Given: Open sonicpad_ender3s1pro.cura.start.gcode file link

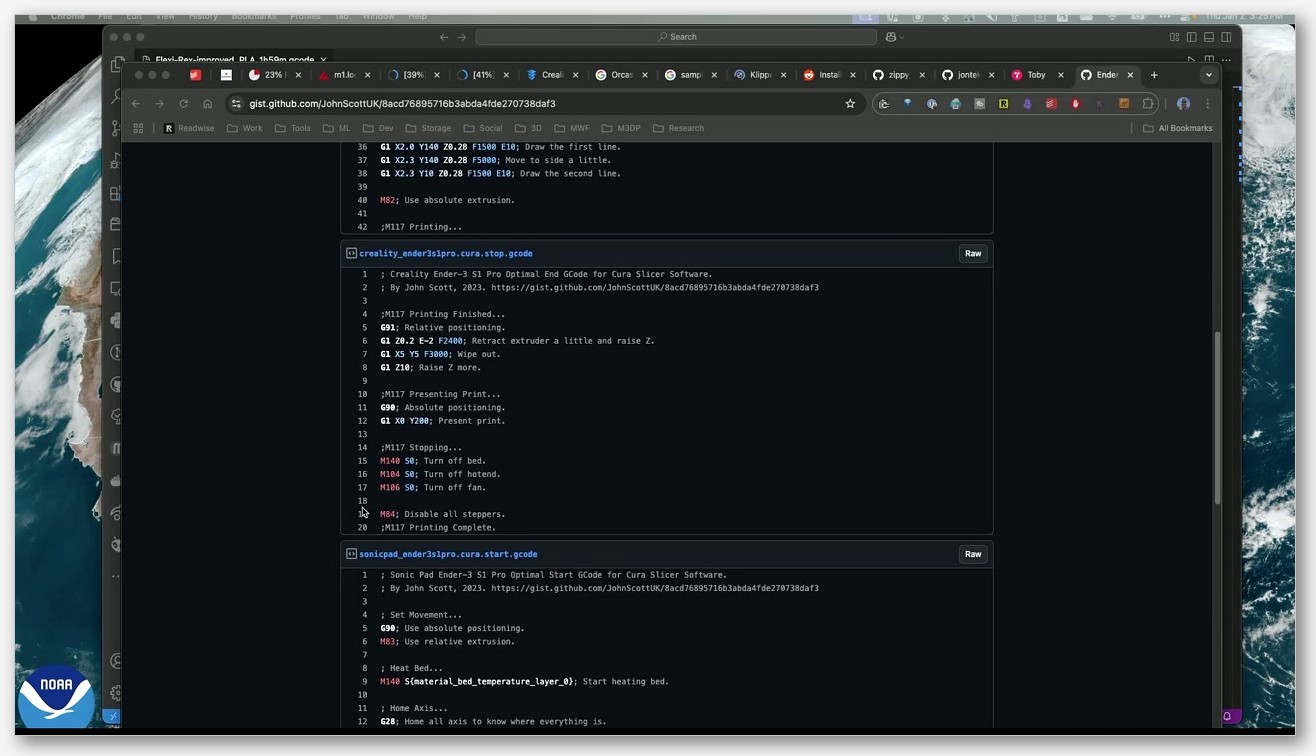Looking at the screenshot, I should pyautogui.click(x=448, y=554).
